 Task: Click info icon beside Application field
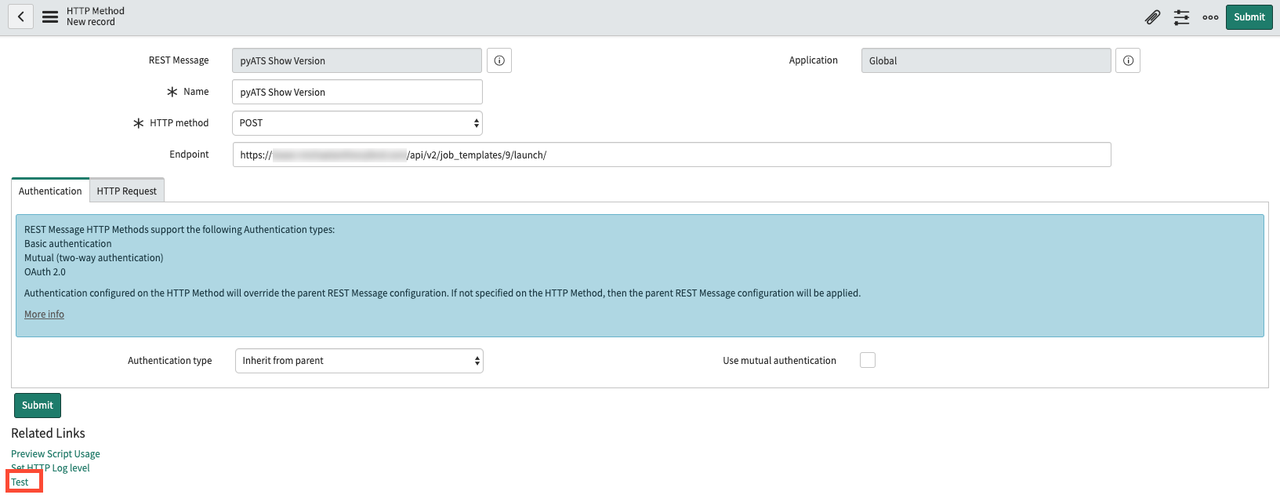1128,61
